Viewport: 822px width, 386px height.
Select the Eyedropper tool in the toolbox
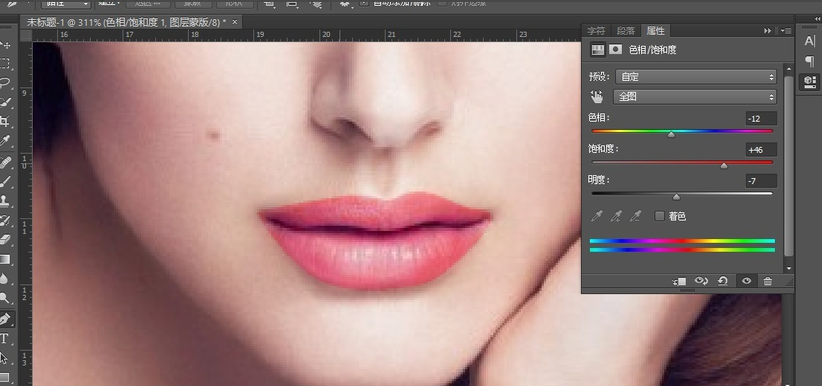tap(5, 141)
